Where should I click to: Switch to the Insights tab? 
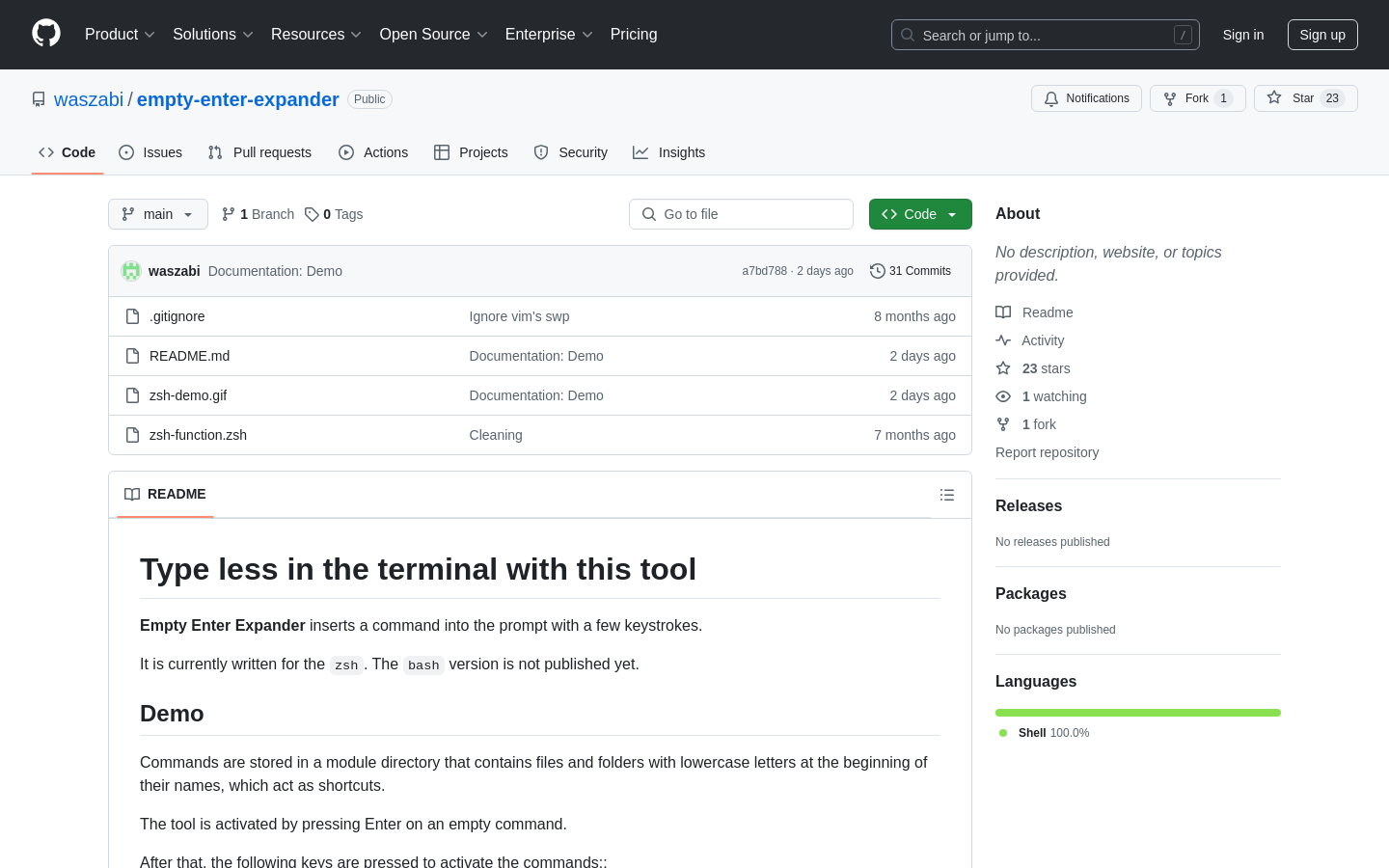tap(669, 152)
